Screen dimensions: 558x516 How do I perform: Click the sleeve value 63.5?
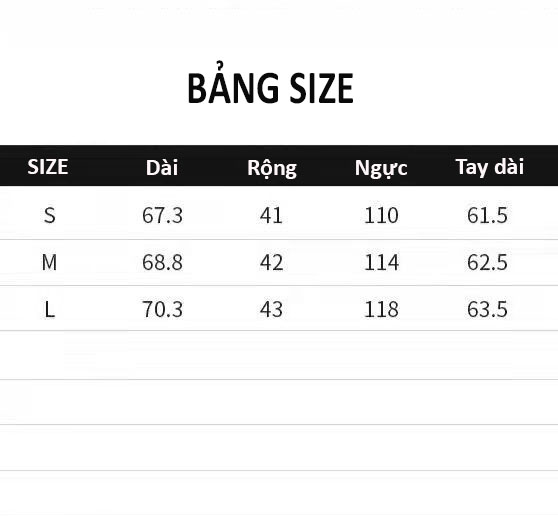pos(487,309)
